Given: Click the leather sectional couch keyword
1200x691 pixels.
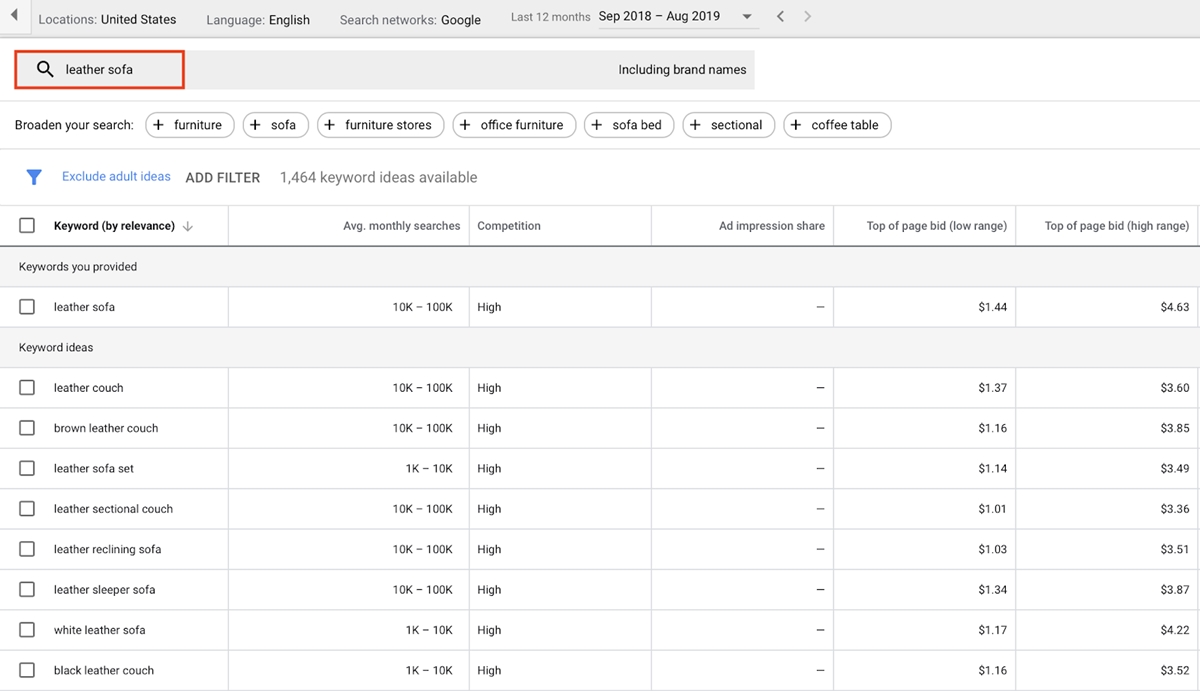Looking at the screenshot, I should (113, 509).
